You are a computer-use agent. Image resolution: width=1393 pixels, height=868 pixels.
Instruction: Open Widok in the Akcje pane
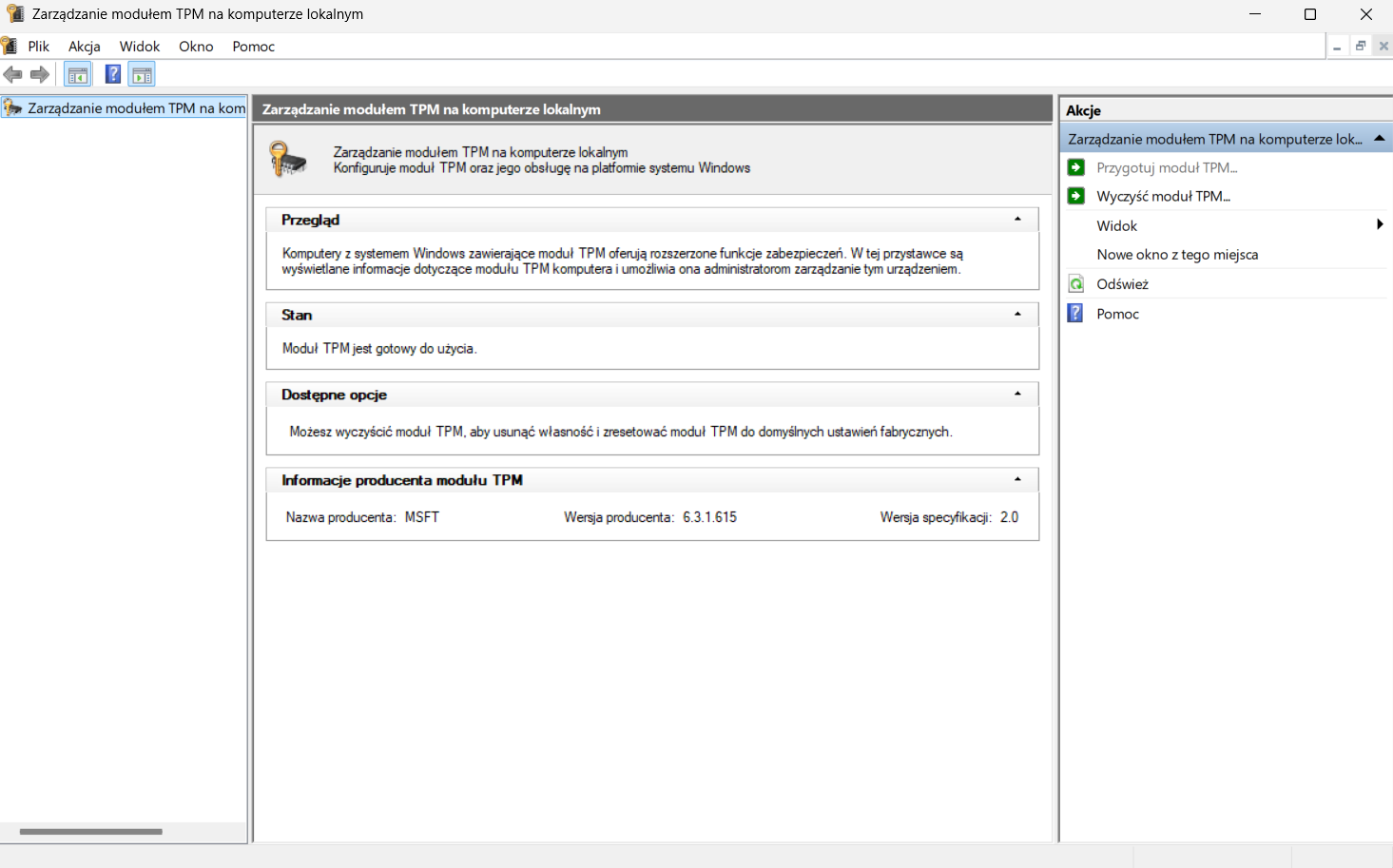[x=1116, y=225]
